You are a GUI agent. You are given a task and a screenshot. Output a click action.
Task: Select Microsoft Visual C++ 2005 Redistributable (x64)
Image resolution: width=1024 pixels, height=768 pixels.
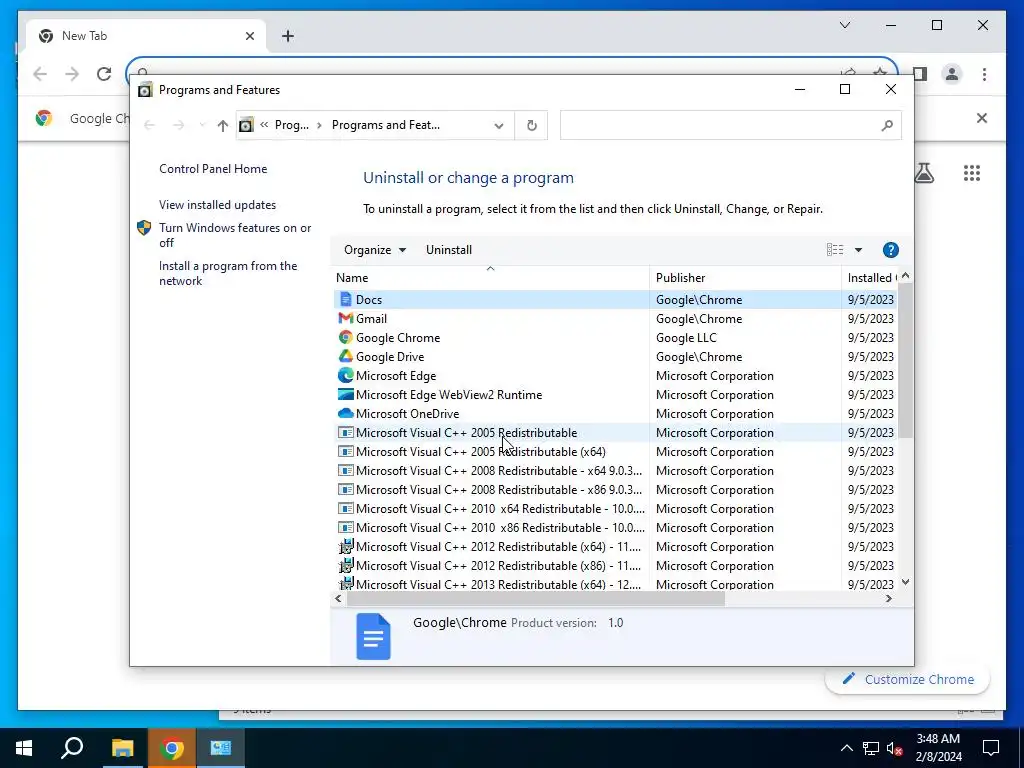(615, 452)
